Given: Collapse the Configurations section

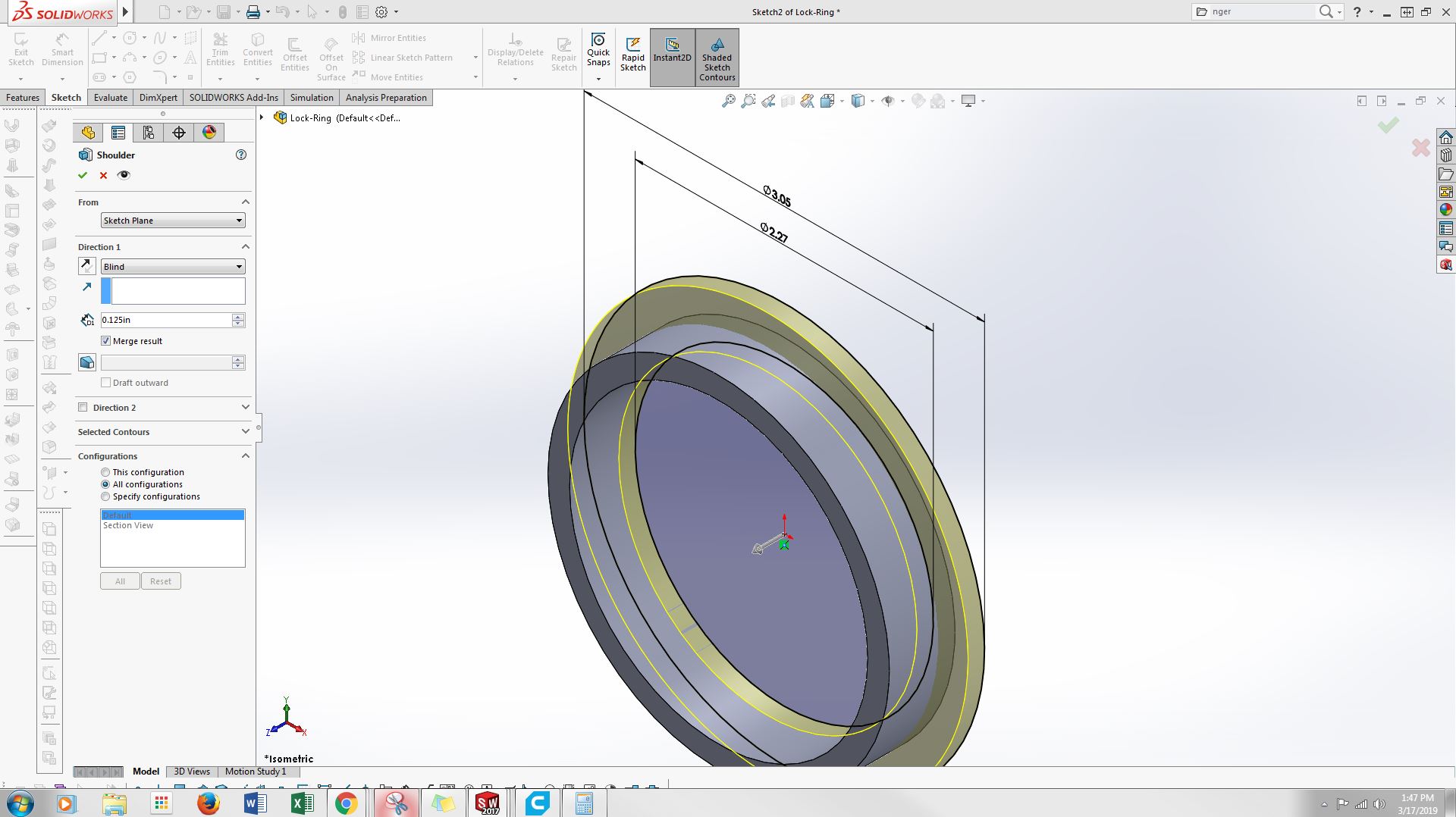Looking at the screenshot, I should (x=245, y=456).
